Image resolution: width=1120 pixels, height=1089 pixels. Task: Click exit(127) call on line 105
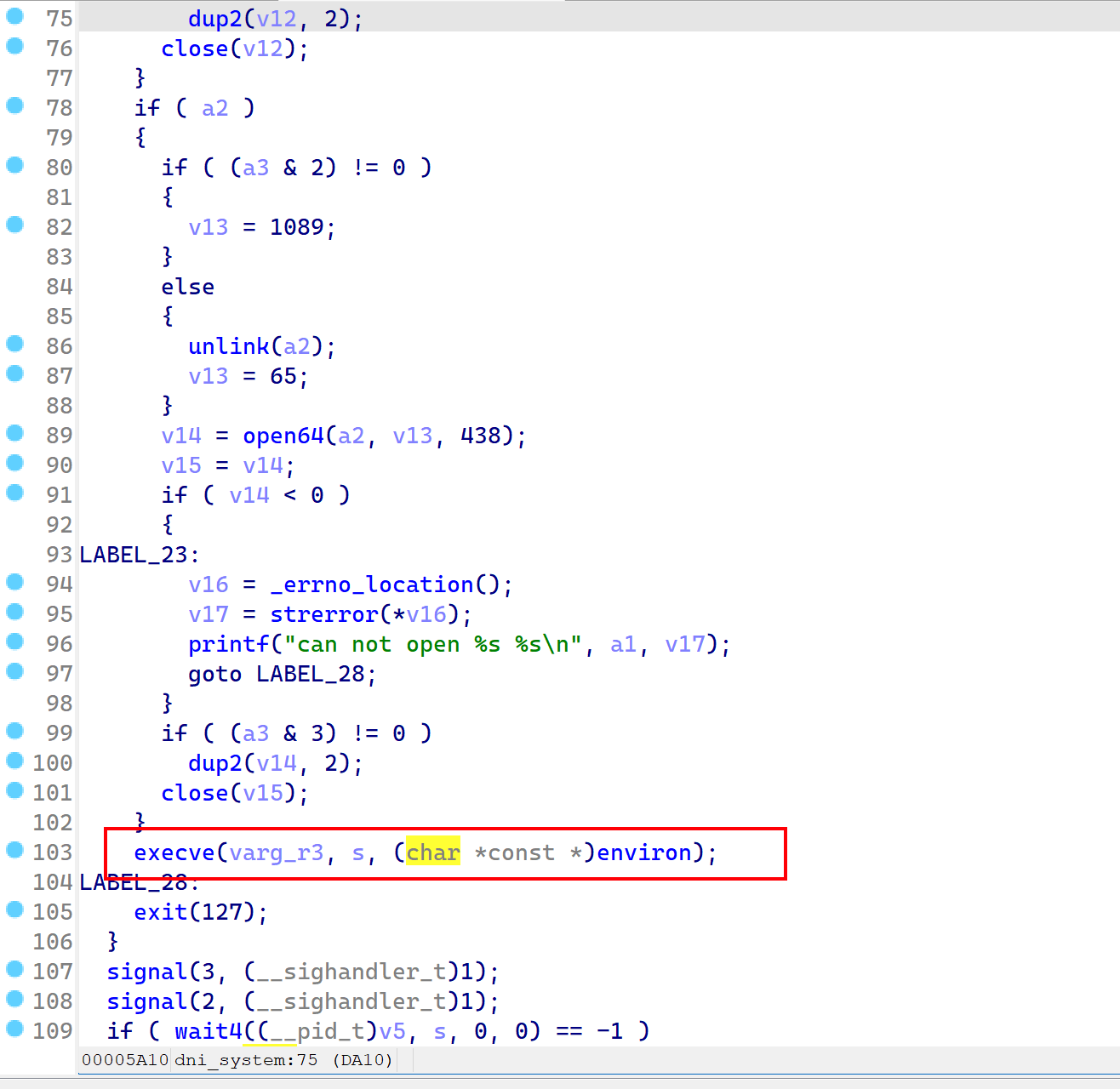click(x=201, y=912)
